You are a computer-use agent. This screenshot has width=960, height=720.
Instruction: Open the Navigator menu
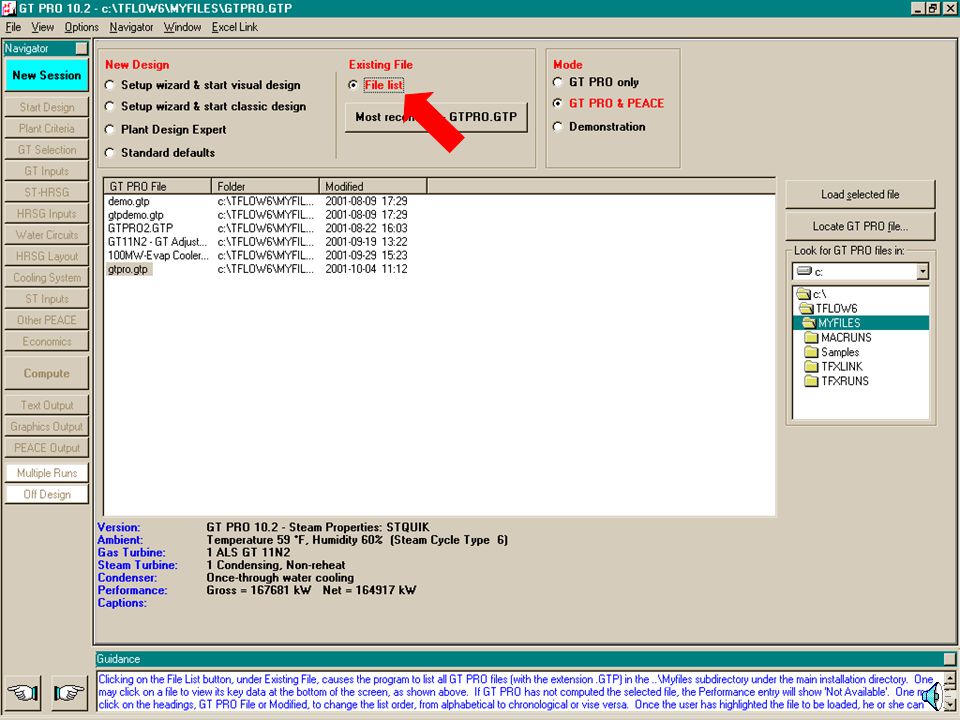pos(131,27)
